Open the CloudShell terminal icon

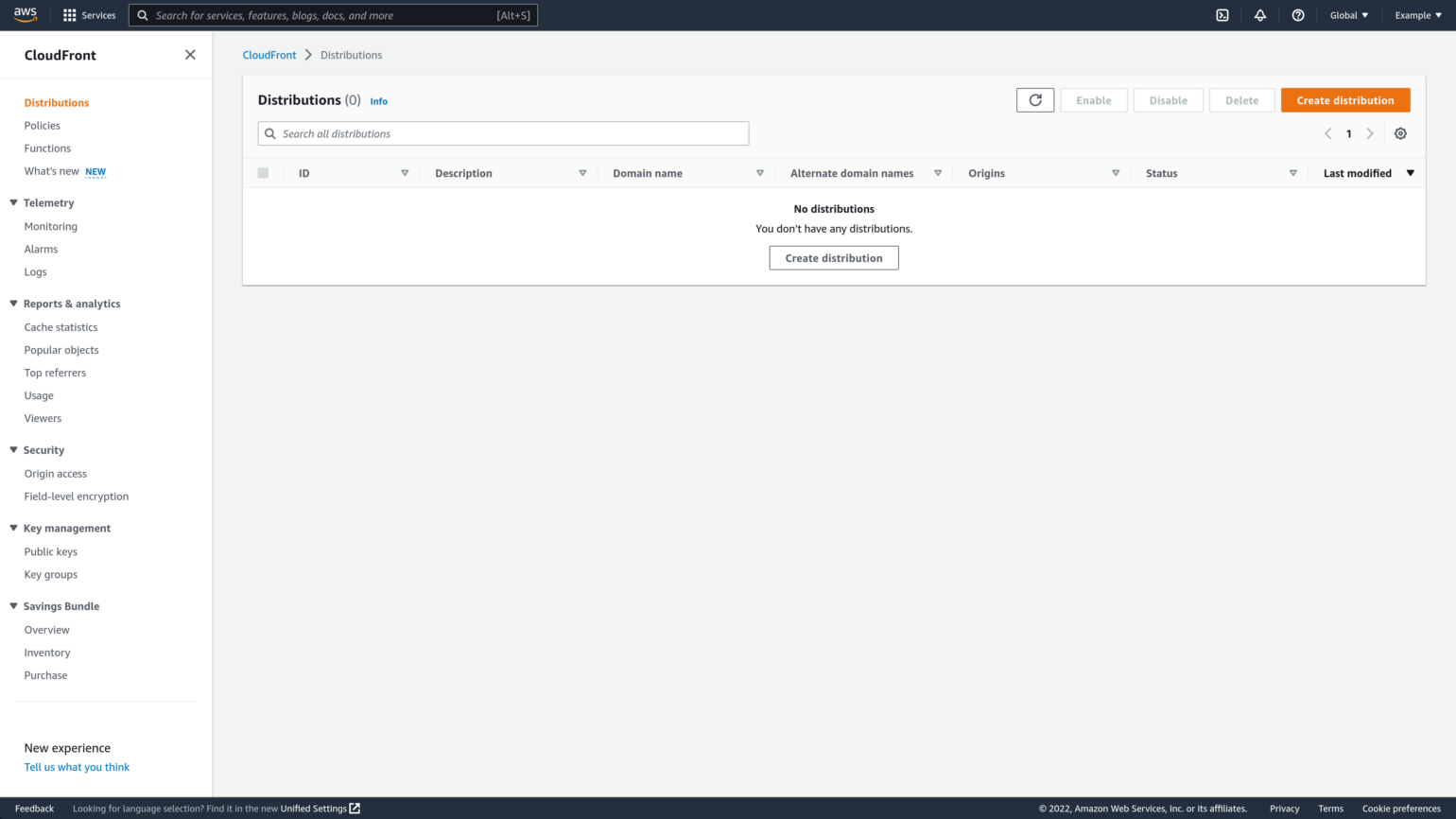pos(1222,15)
